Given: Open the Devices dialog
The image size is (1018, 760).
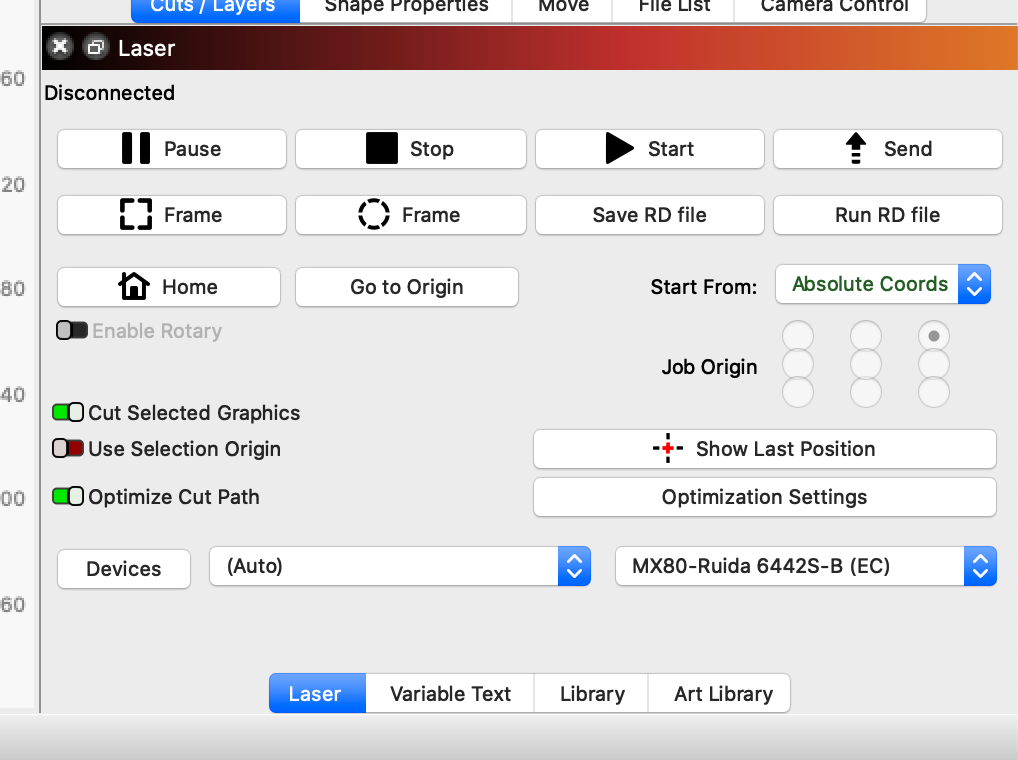Looking at the screenshot, I should click(124, 569).
